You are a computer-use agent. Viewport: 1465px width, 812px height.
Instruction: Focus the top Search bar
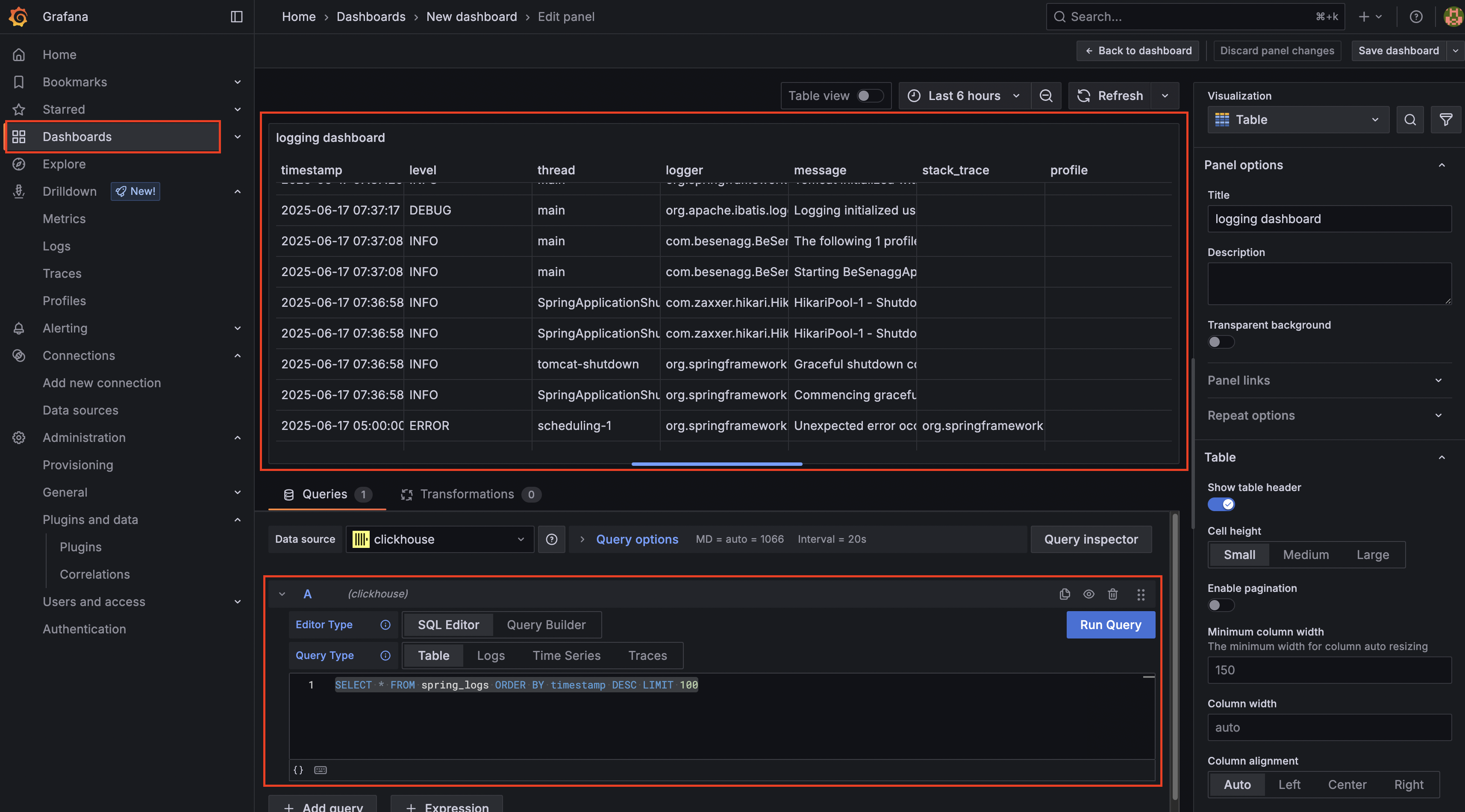pyautogui.click(x=1195, y=17)
